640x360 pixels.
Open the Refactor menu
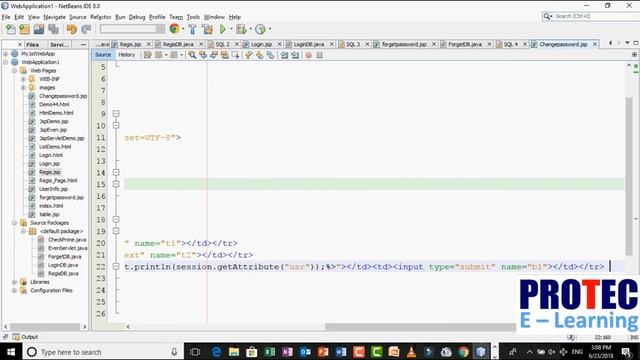coord(101,17)
